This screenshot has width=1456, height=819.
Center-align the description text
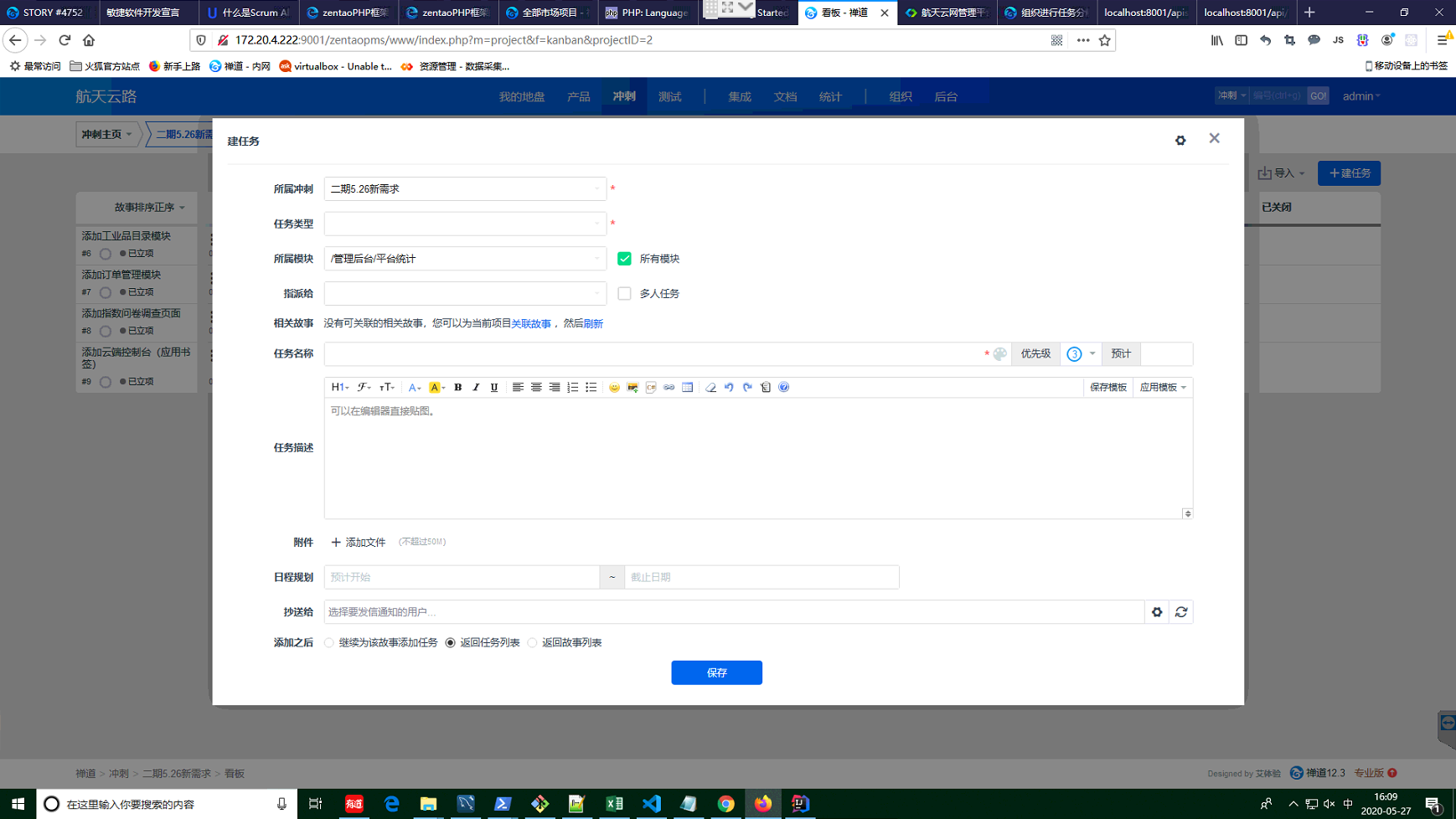pyautogui.click(x=536, y=387)
